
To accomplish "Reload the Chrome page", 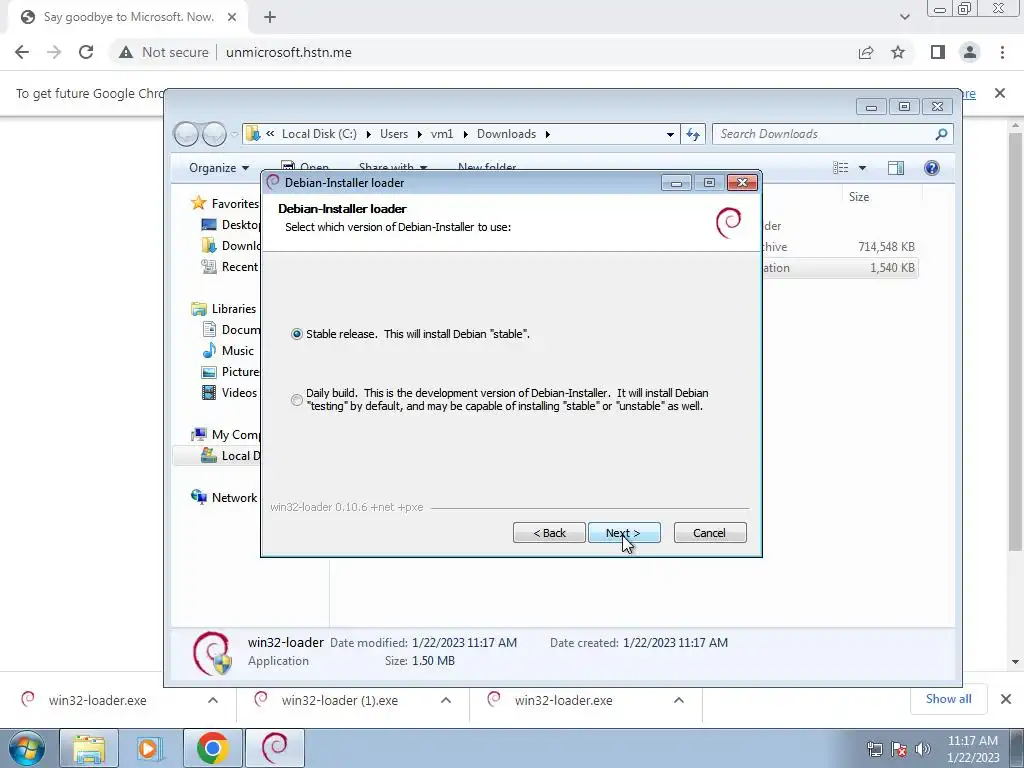I will point(86,52).
